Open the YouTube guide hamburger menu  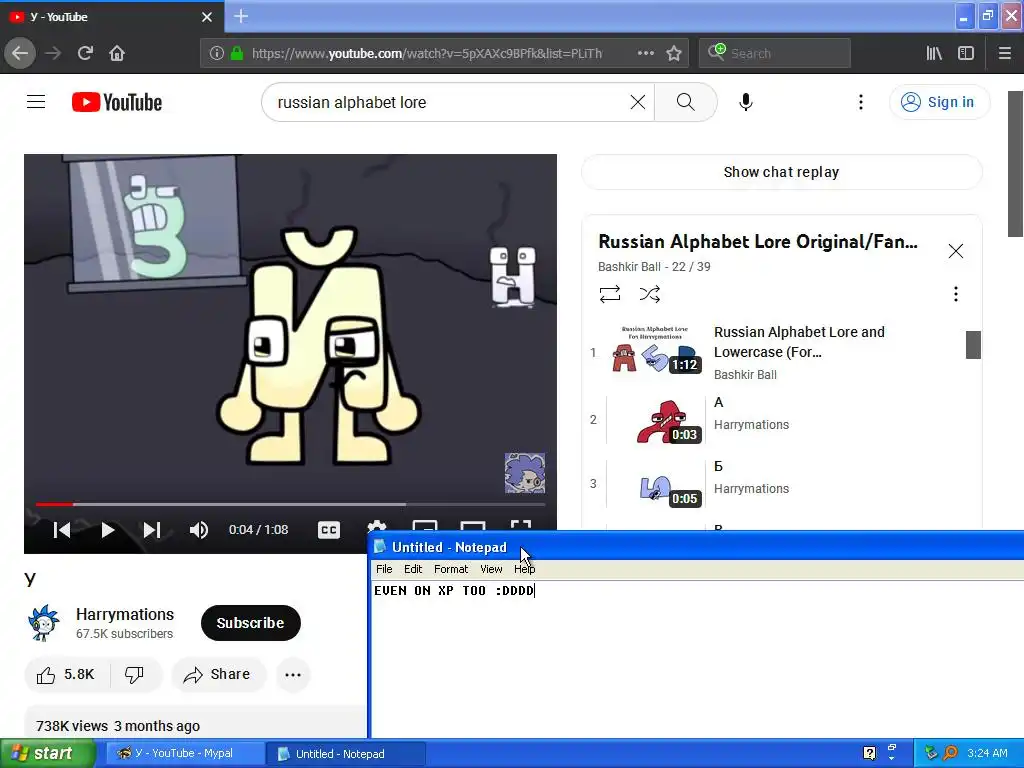coord(36,102)
